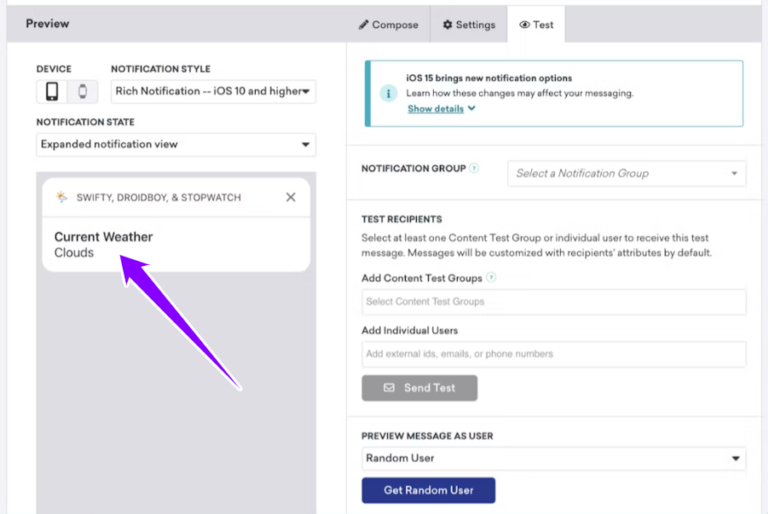Screen dimensions: 768x514
Task: Expand the Show details link
Action: click(x=441, y=109)
